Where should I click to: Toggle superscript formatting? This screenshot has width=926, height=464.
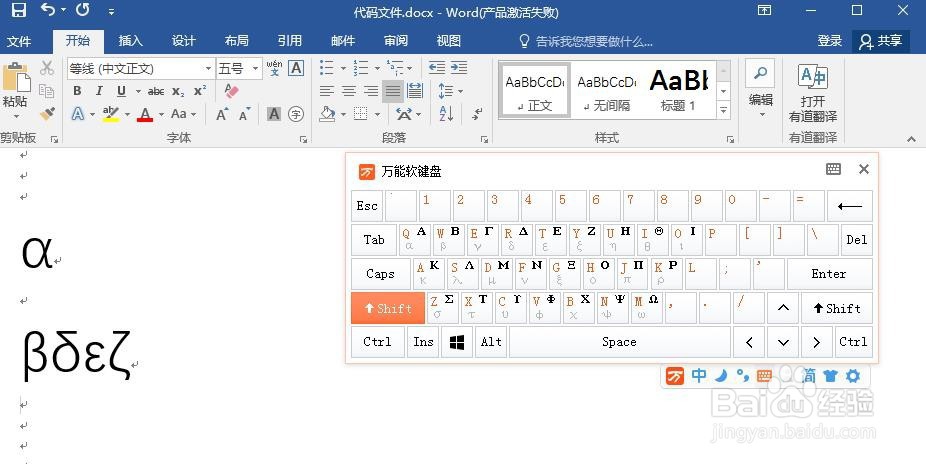(200, 91)
